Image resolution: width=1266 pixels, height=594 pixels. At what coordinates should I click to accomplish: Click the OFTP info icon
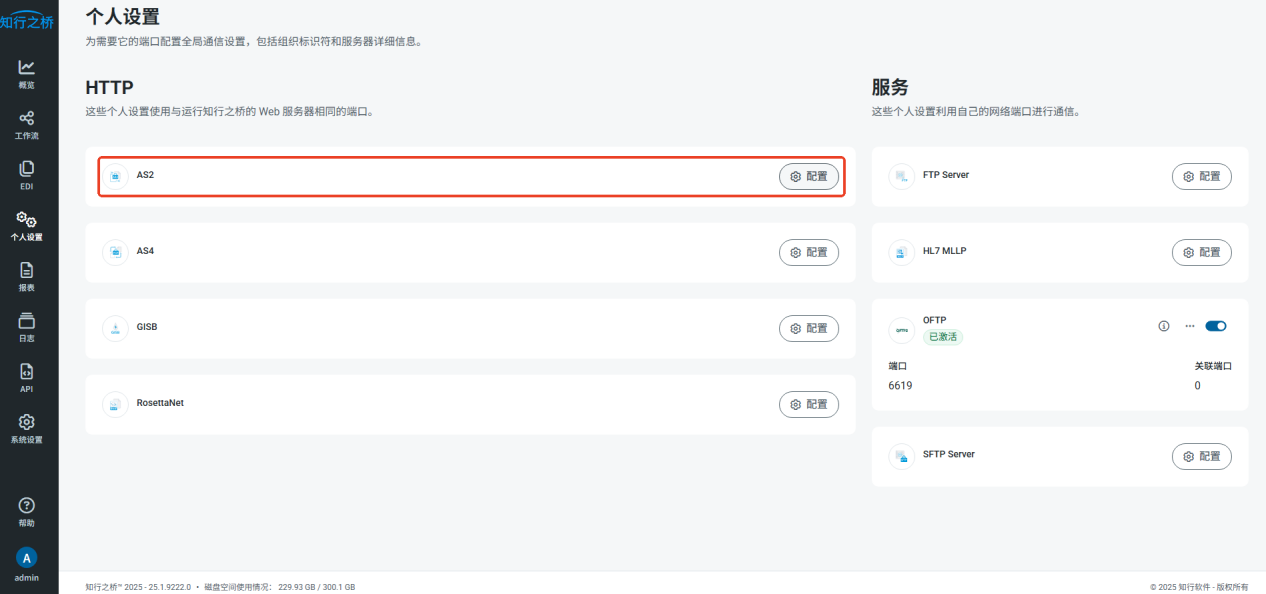tap(1164, 326)
